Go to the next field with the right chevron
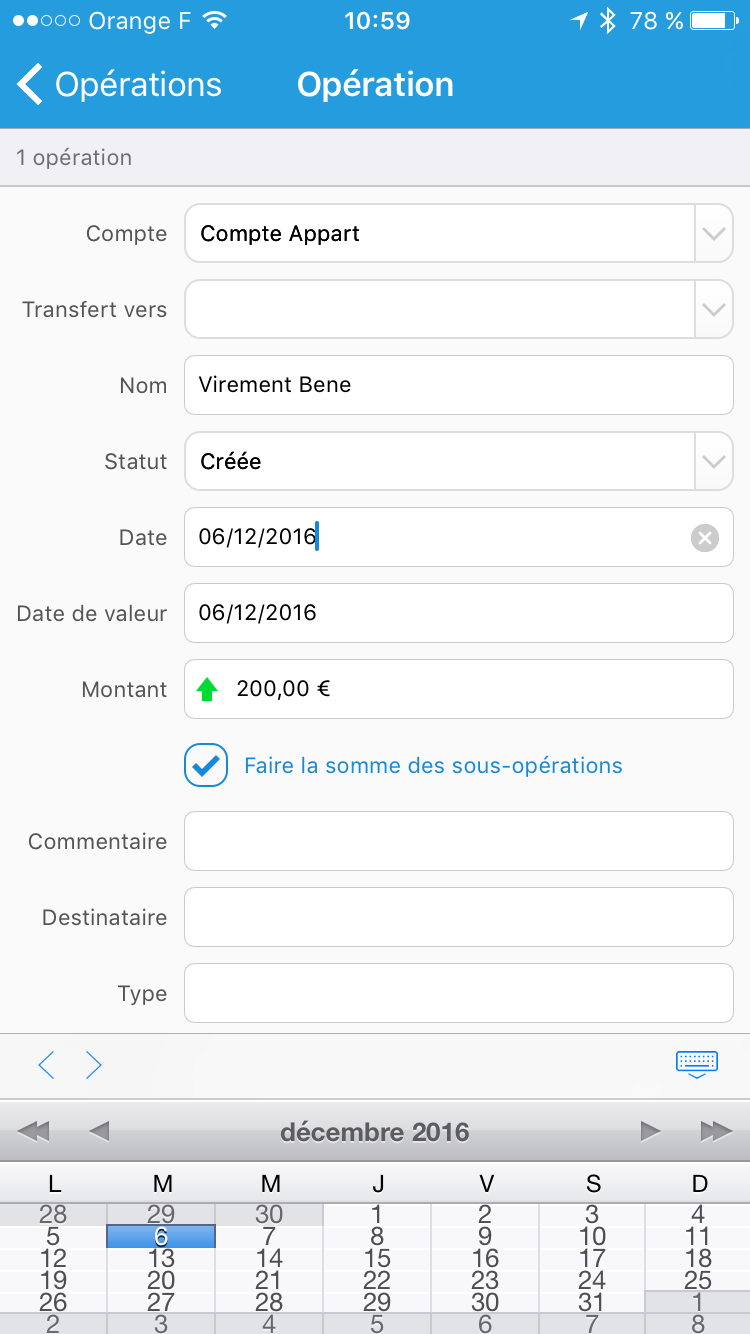Image resolution: width=750 pixels, height=1334 pixels. click(94, 1065)
